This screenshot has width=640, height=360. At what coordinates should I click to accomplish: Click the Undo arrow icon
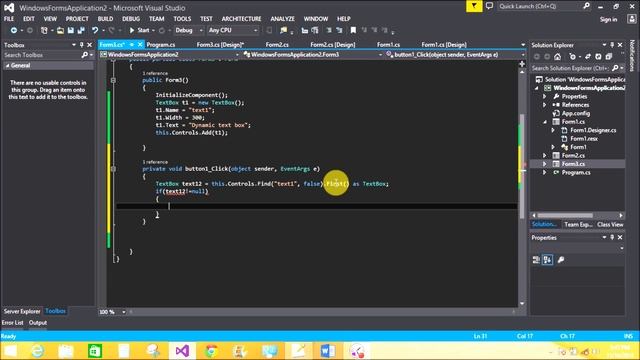[x=95, y=30]
